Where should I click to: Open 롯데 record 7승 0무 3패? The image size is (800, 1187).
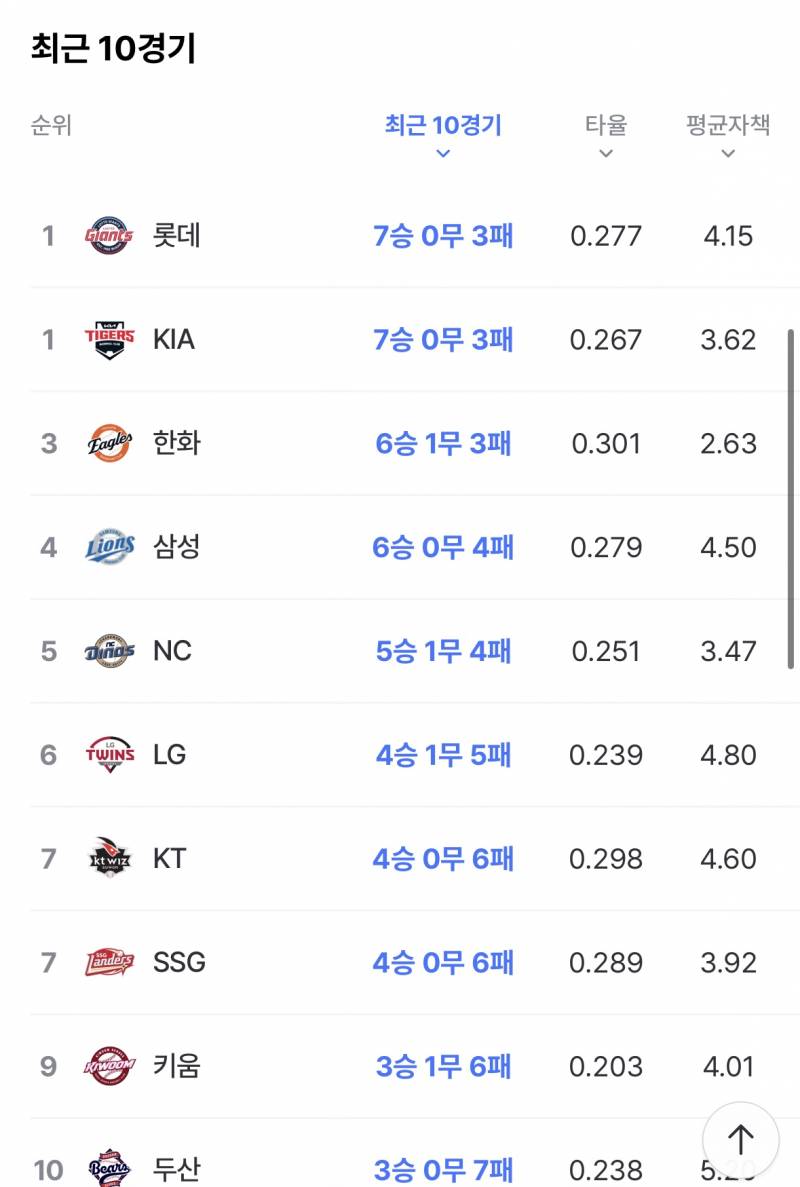(x=444, y=235)
